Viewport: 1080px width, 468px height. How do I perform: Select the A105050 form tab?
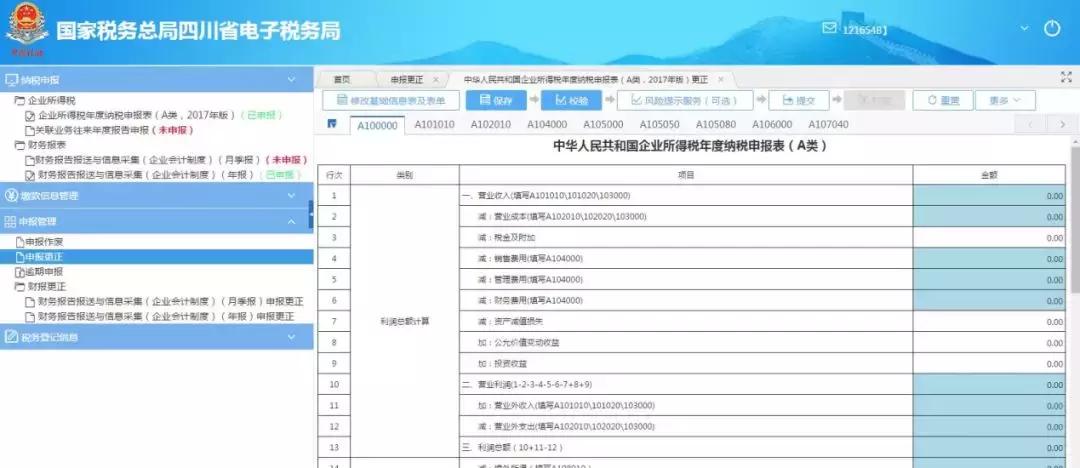point(659,125)
